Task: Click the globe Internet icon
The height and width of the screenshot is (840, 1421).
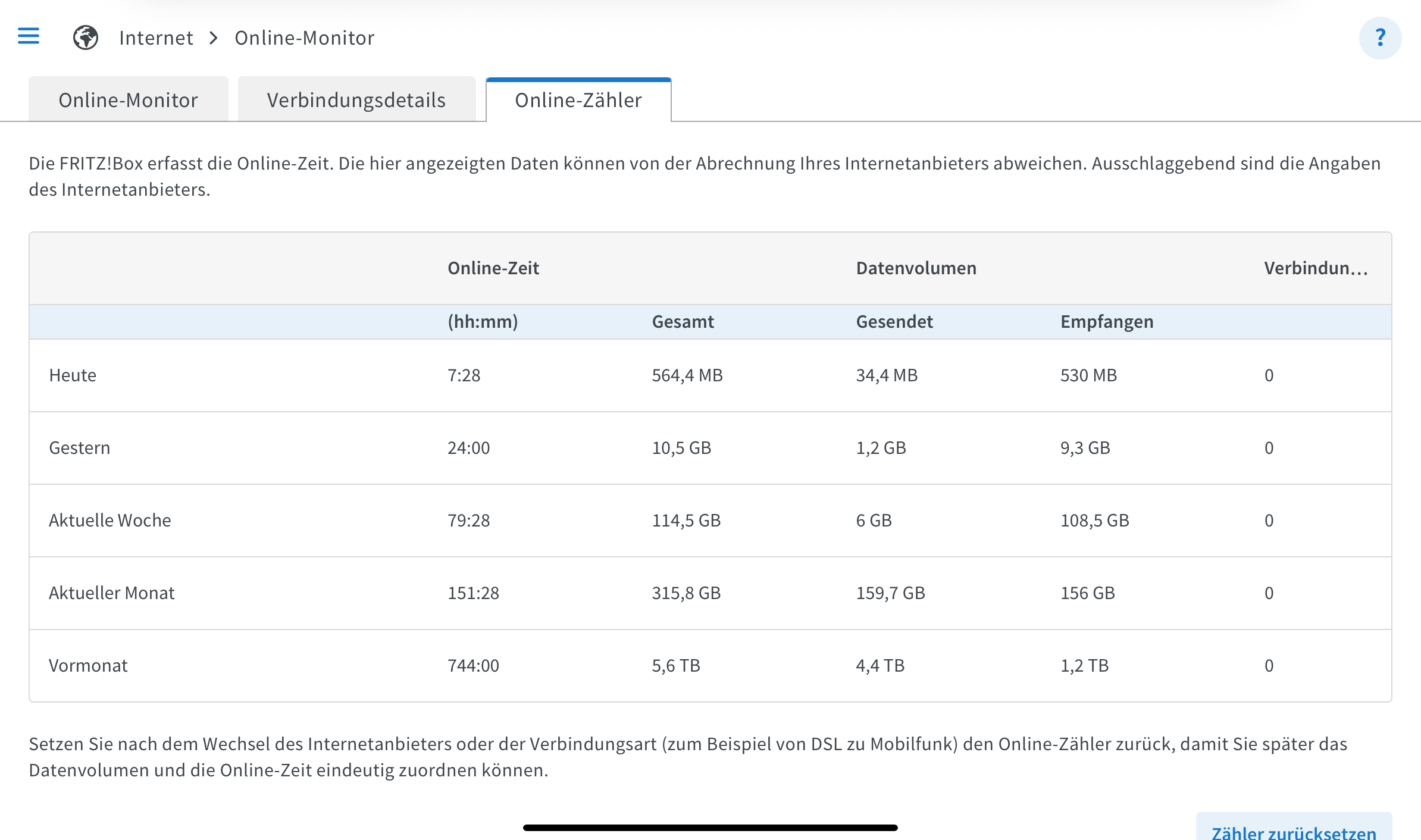Action: (x=86, y=37)
